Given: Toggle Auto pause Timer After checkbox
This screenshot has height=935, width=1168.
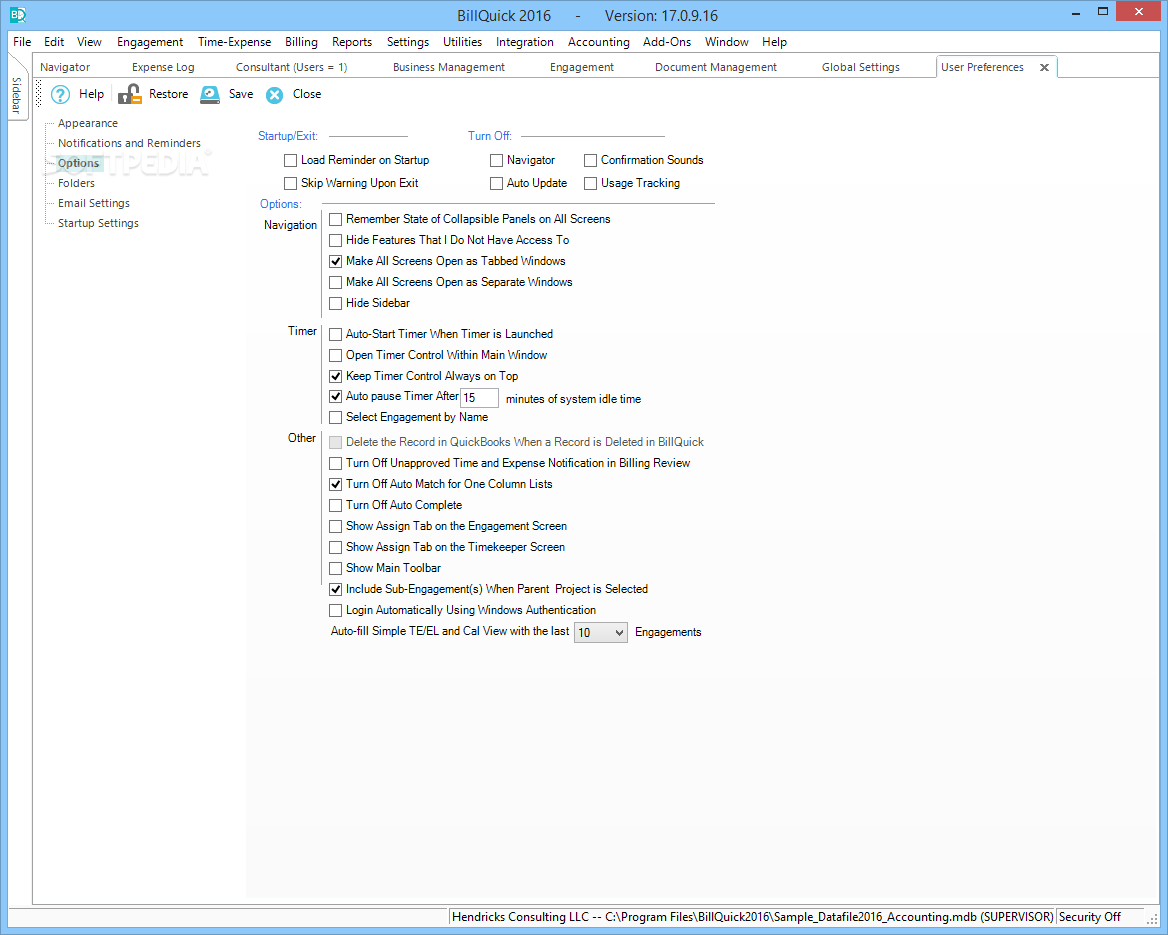Looking at the screenshot, I should pyautogui.click(x=336, y=396).
